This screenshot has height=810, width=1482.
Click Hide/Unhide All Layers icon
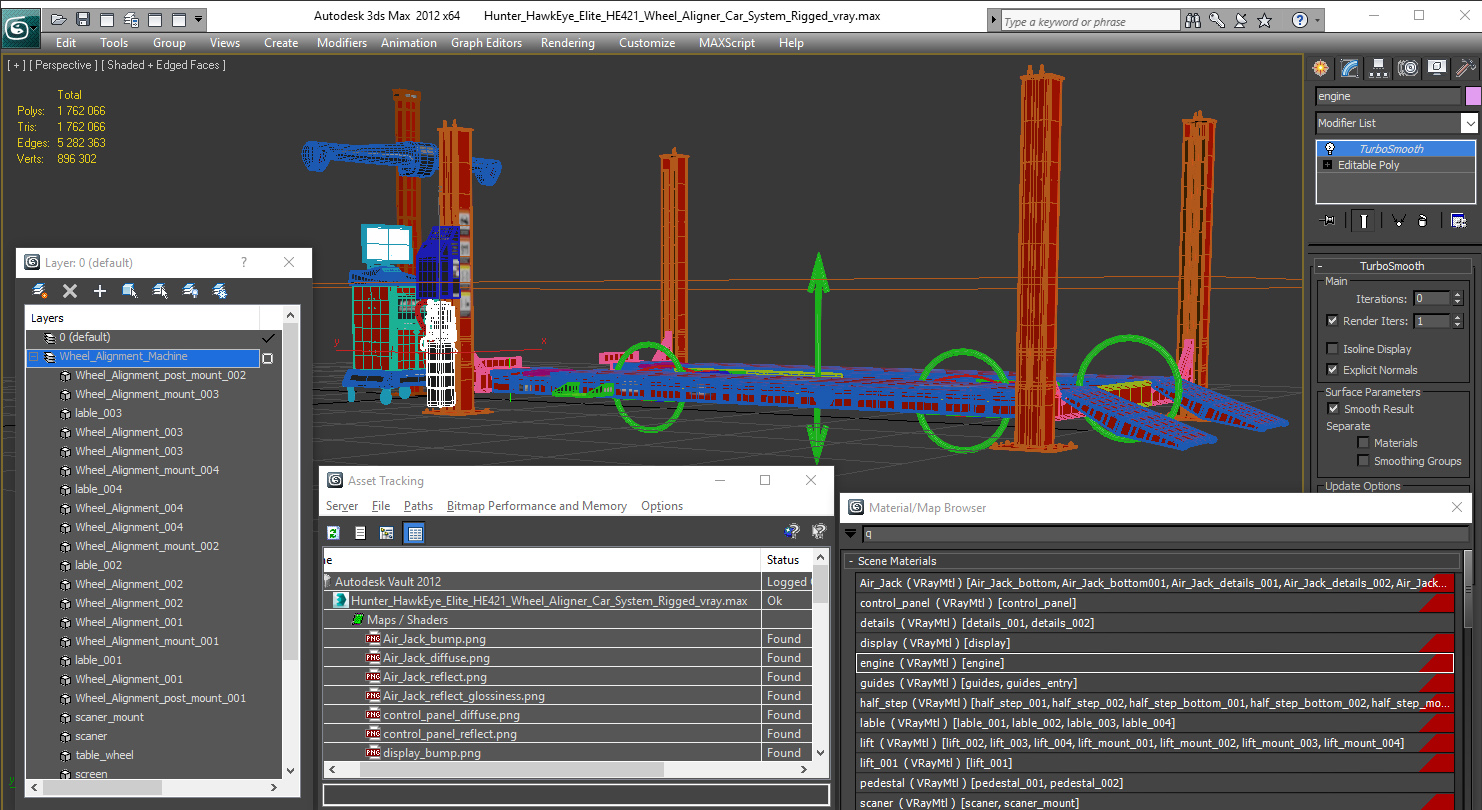[190, 291]
